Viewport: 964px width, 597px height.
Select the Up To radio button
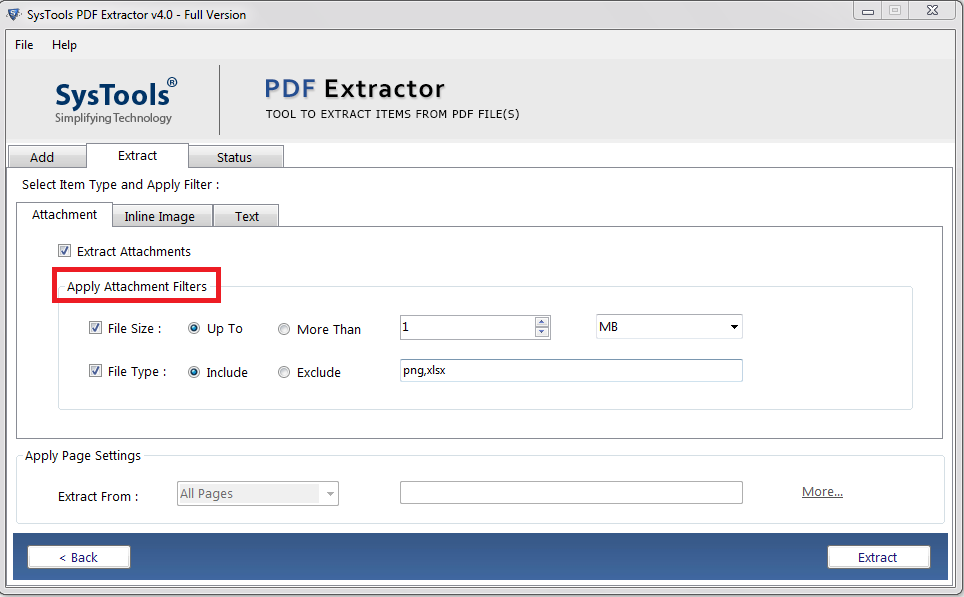[x=194, y=328]
